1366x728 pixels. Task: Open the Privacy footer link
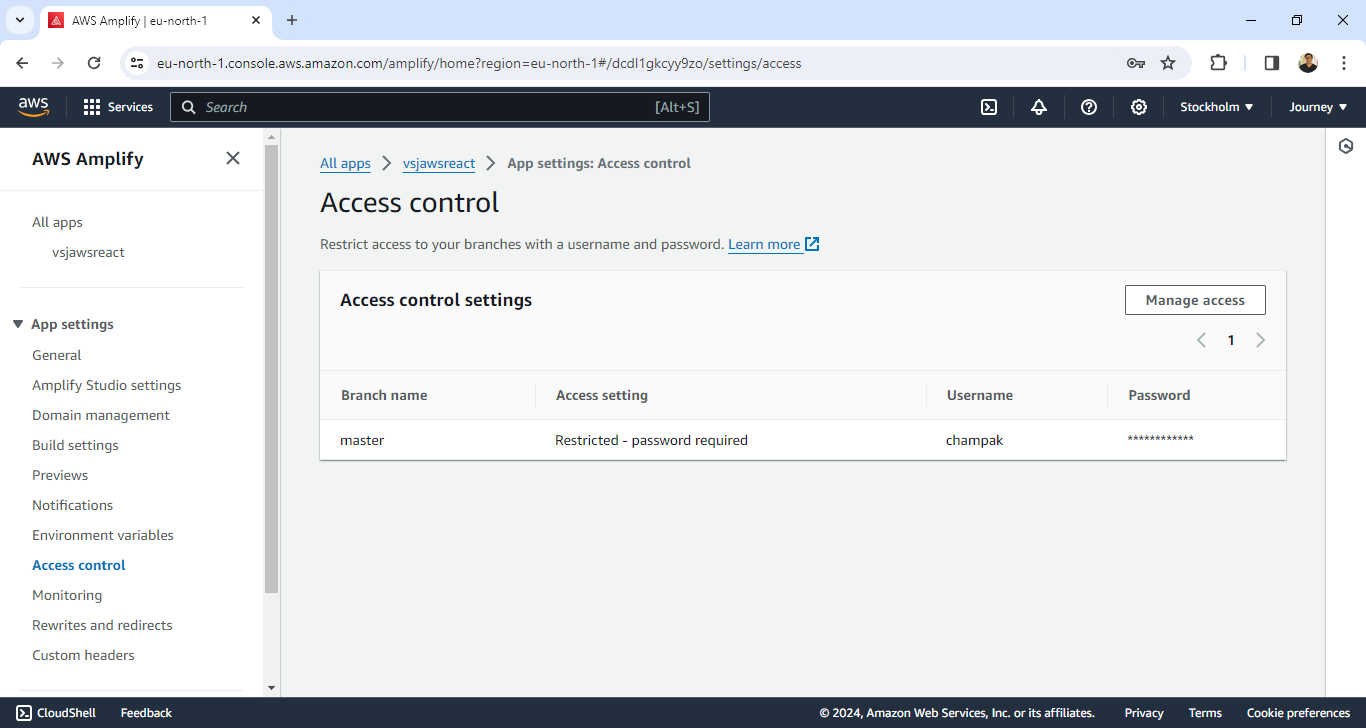tap(1144, 713)
